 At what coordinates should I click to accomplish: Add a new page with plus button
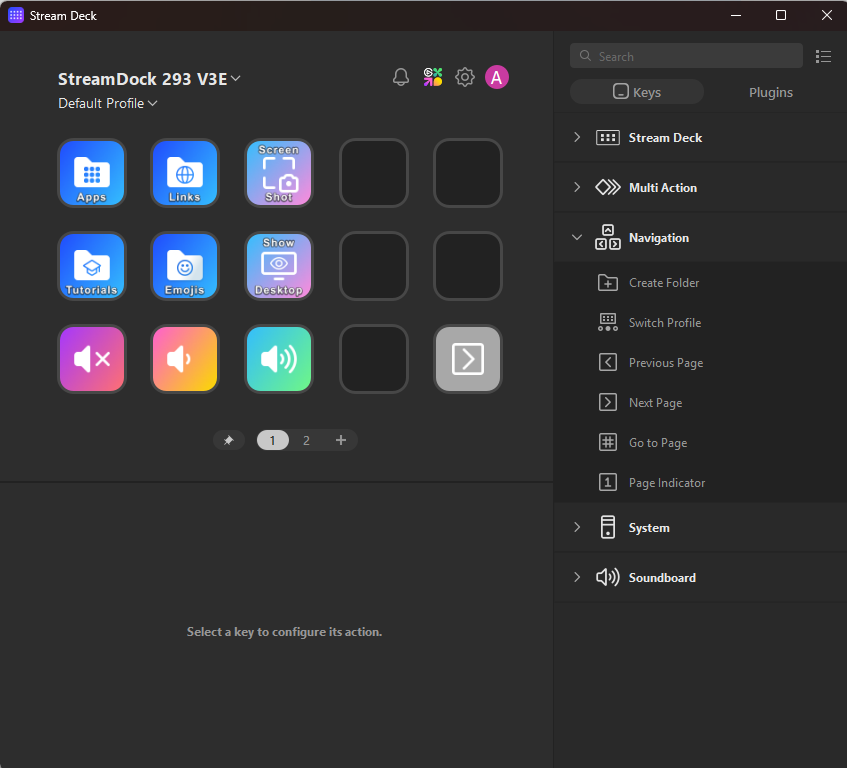click(340, 440)
